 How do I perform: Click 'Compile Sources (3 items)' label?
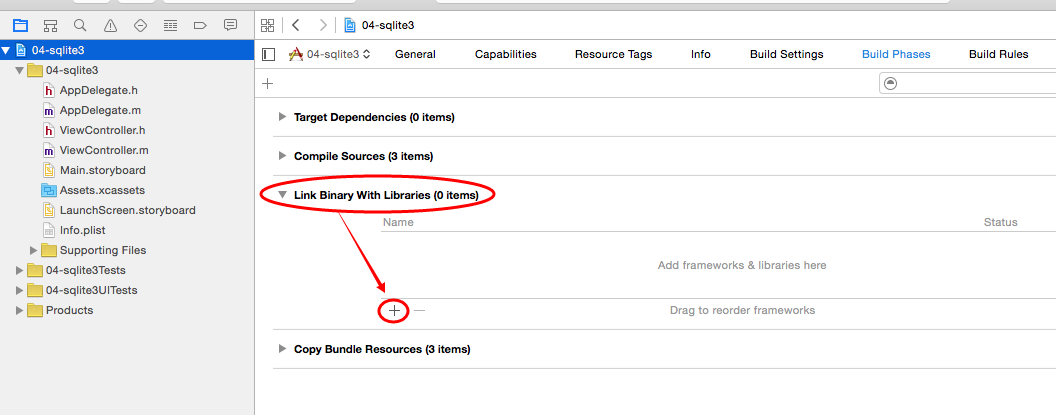364,156
